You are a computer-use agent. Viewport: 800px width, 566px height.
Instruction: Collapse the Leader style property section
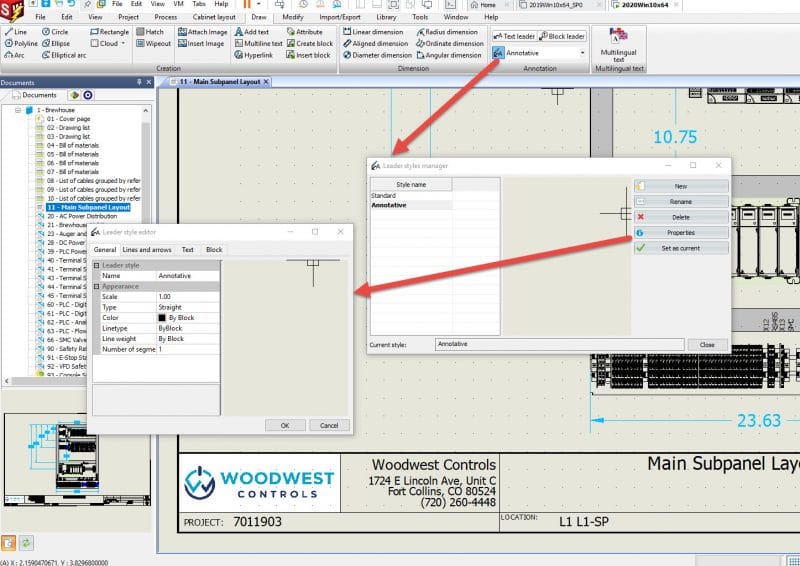pyautogui.click(x=96, y=265)
